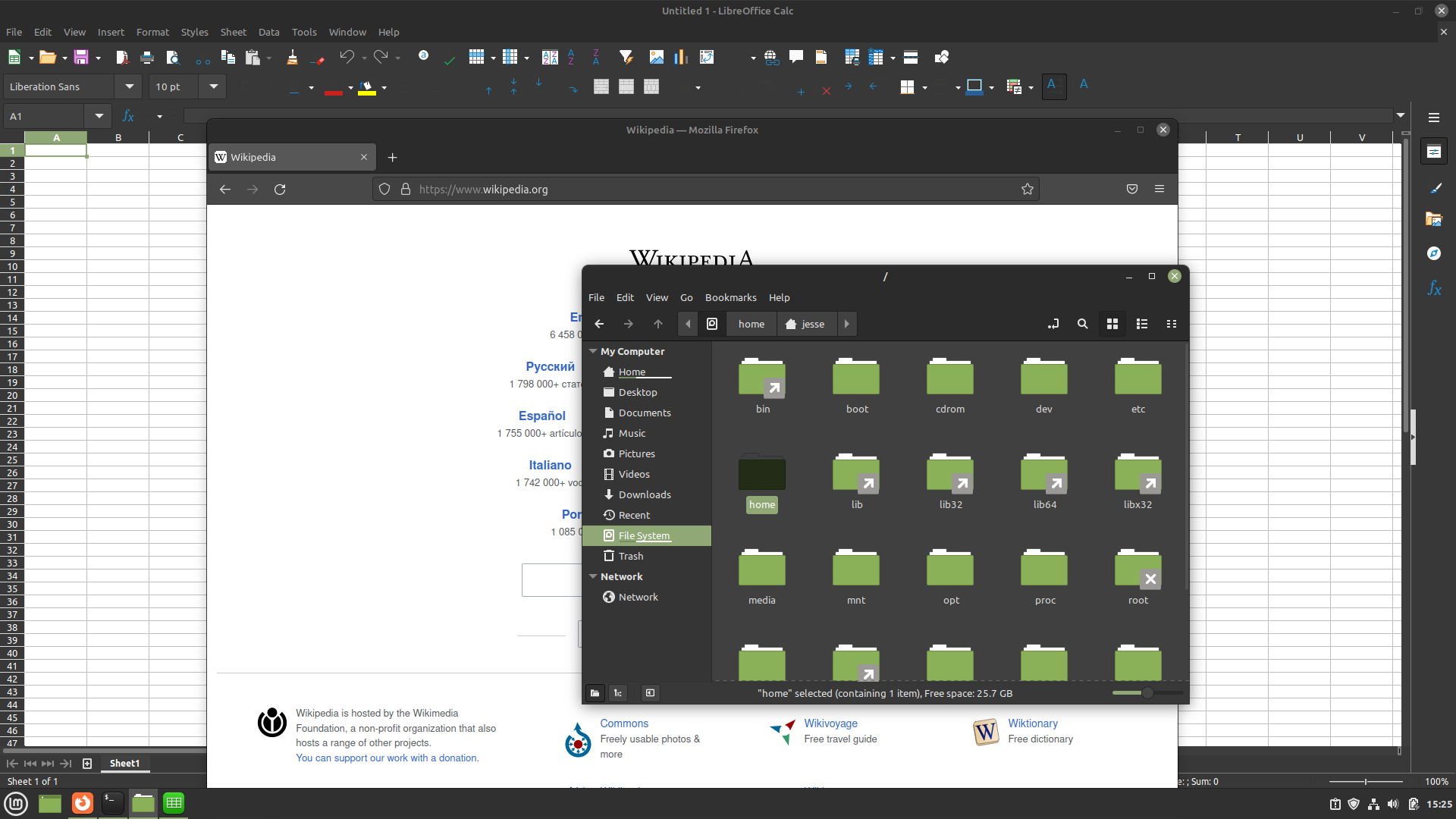
Task: Click the Insert Chart icon in Calc
Action: (681, 57)
